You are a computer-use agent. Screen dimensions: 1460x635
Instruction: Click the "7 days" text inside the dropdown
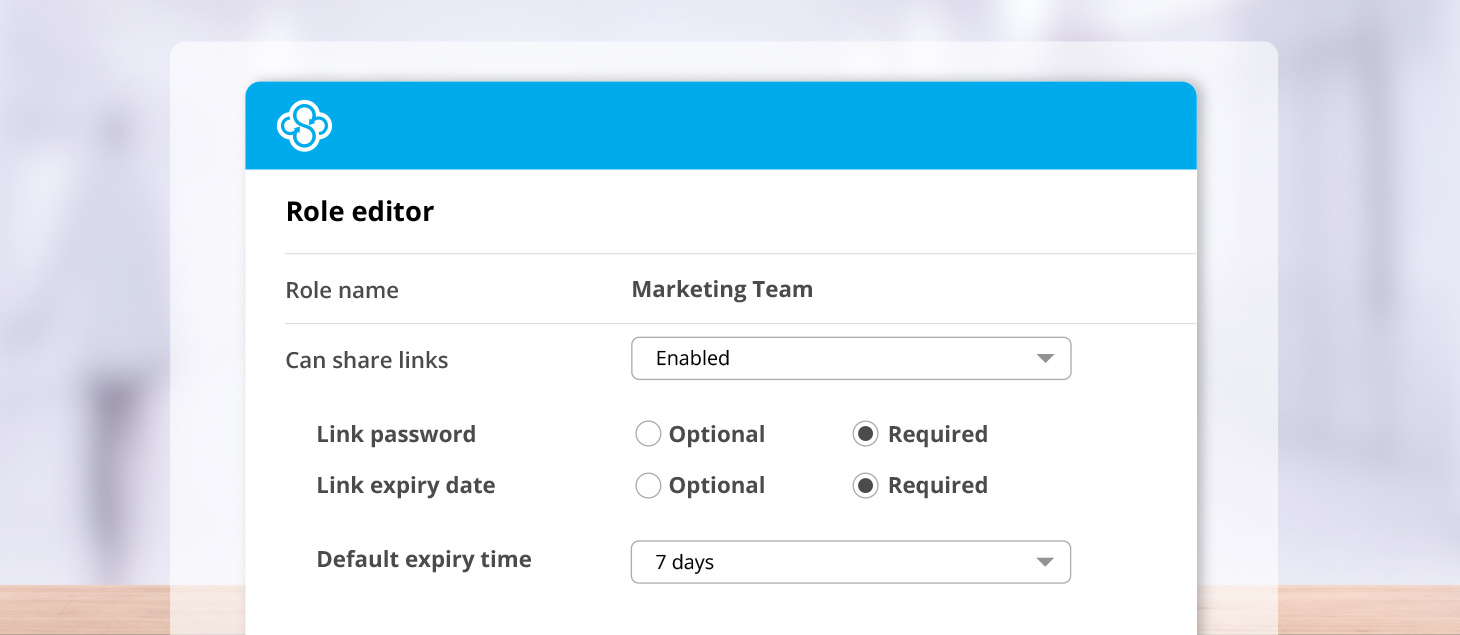(x=685, y=562)
